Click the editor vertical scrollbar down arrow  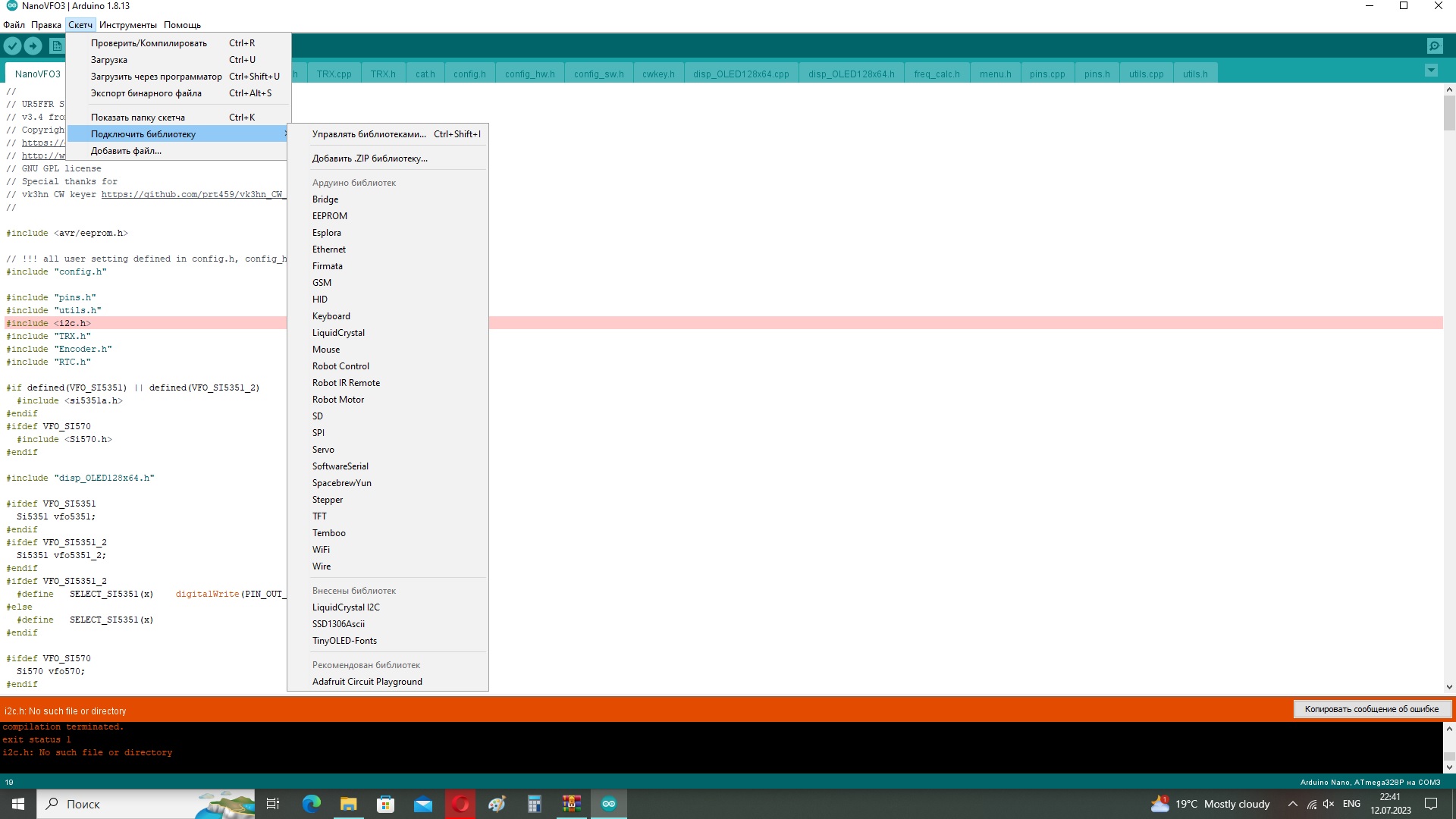click(x=1449, y=687)
